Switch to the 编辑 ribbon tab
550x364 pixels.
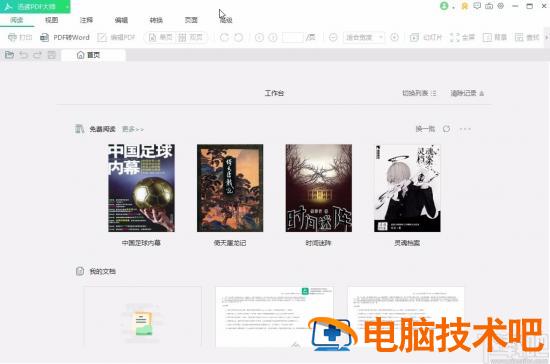click(121, 20)
